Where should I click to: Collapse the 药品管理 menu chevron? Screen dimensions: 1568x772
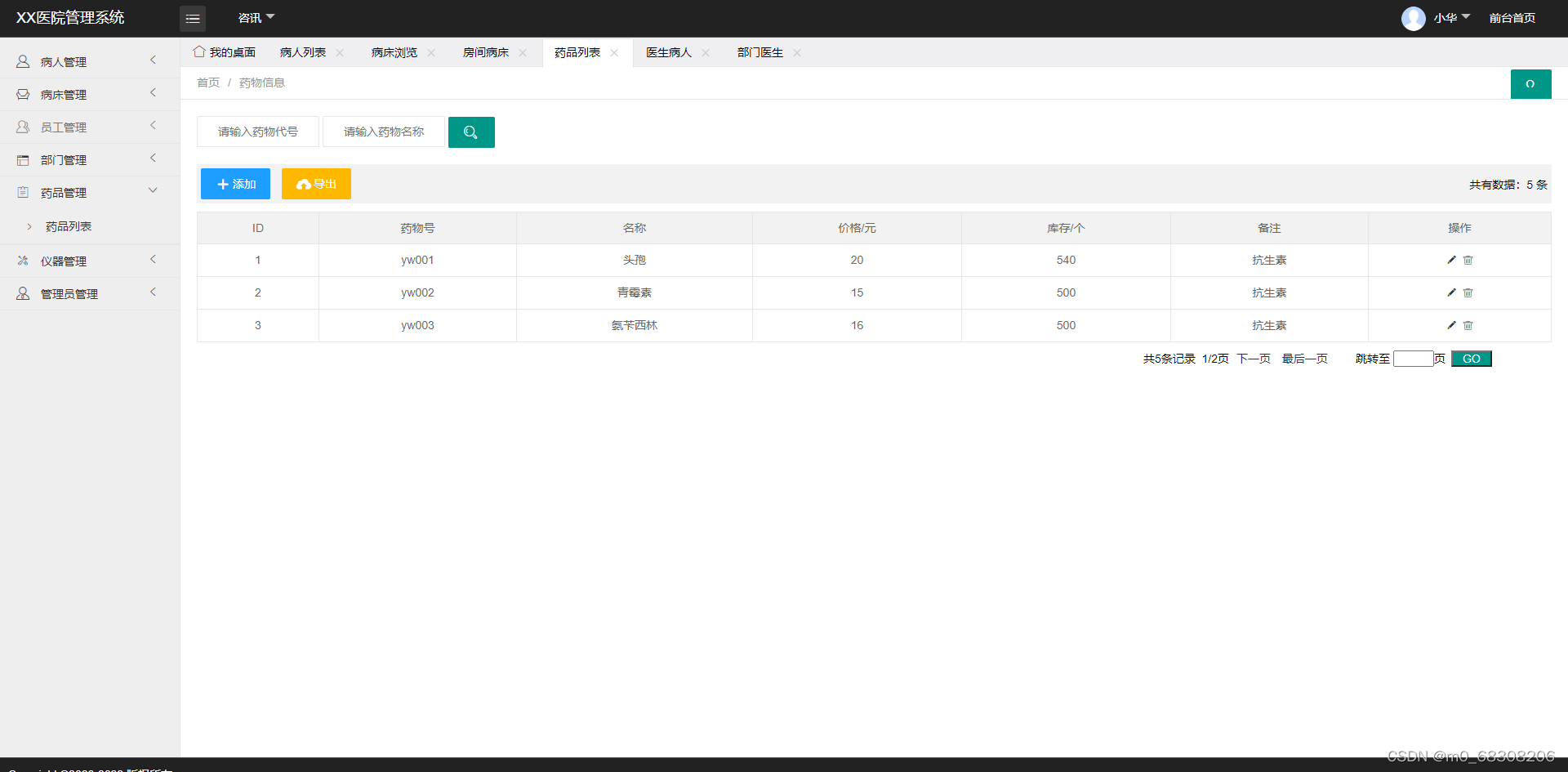point(153,190)
